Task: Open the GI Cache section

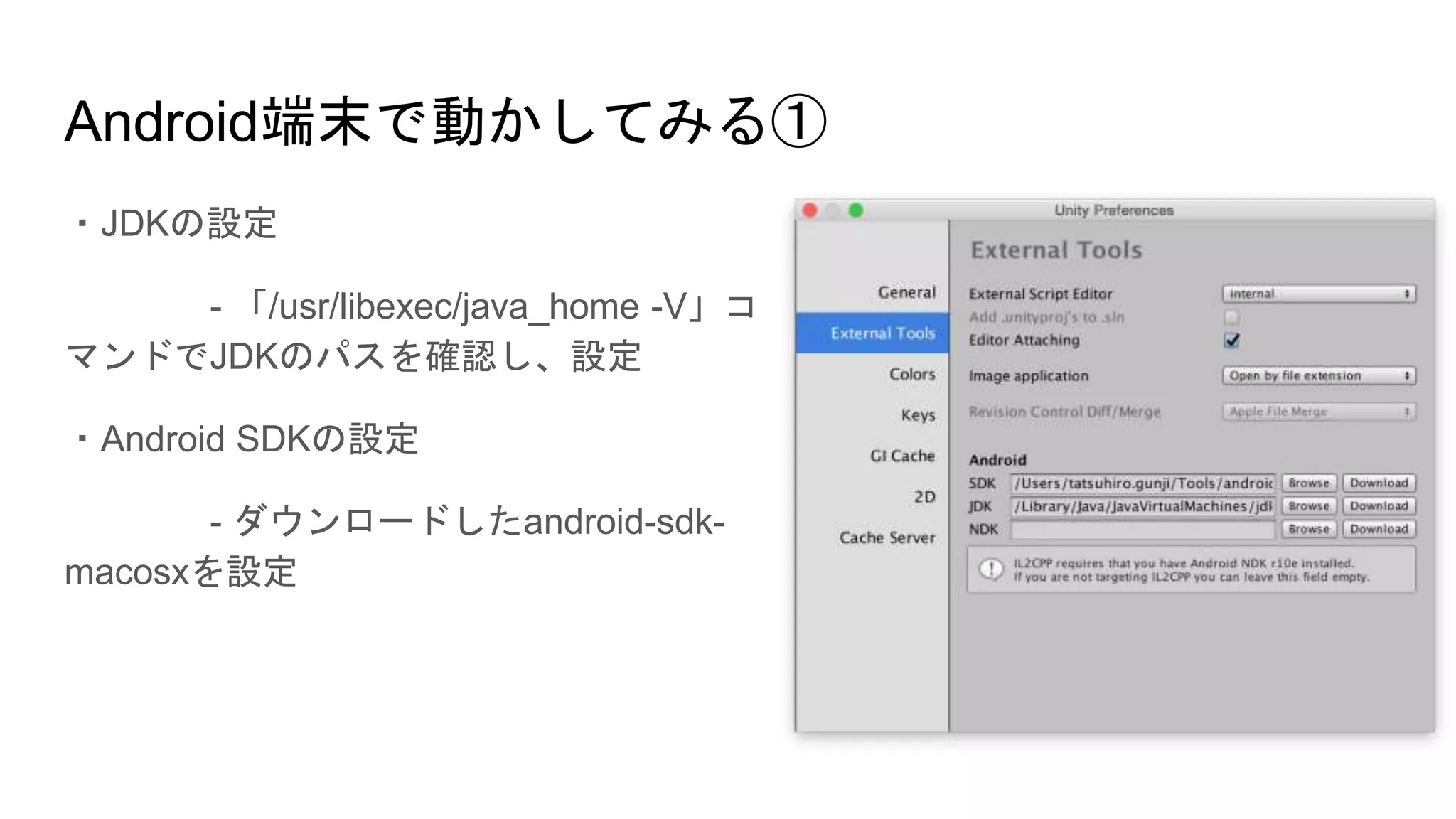Action: pos(902,456)
